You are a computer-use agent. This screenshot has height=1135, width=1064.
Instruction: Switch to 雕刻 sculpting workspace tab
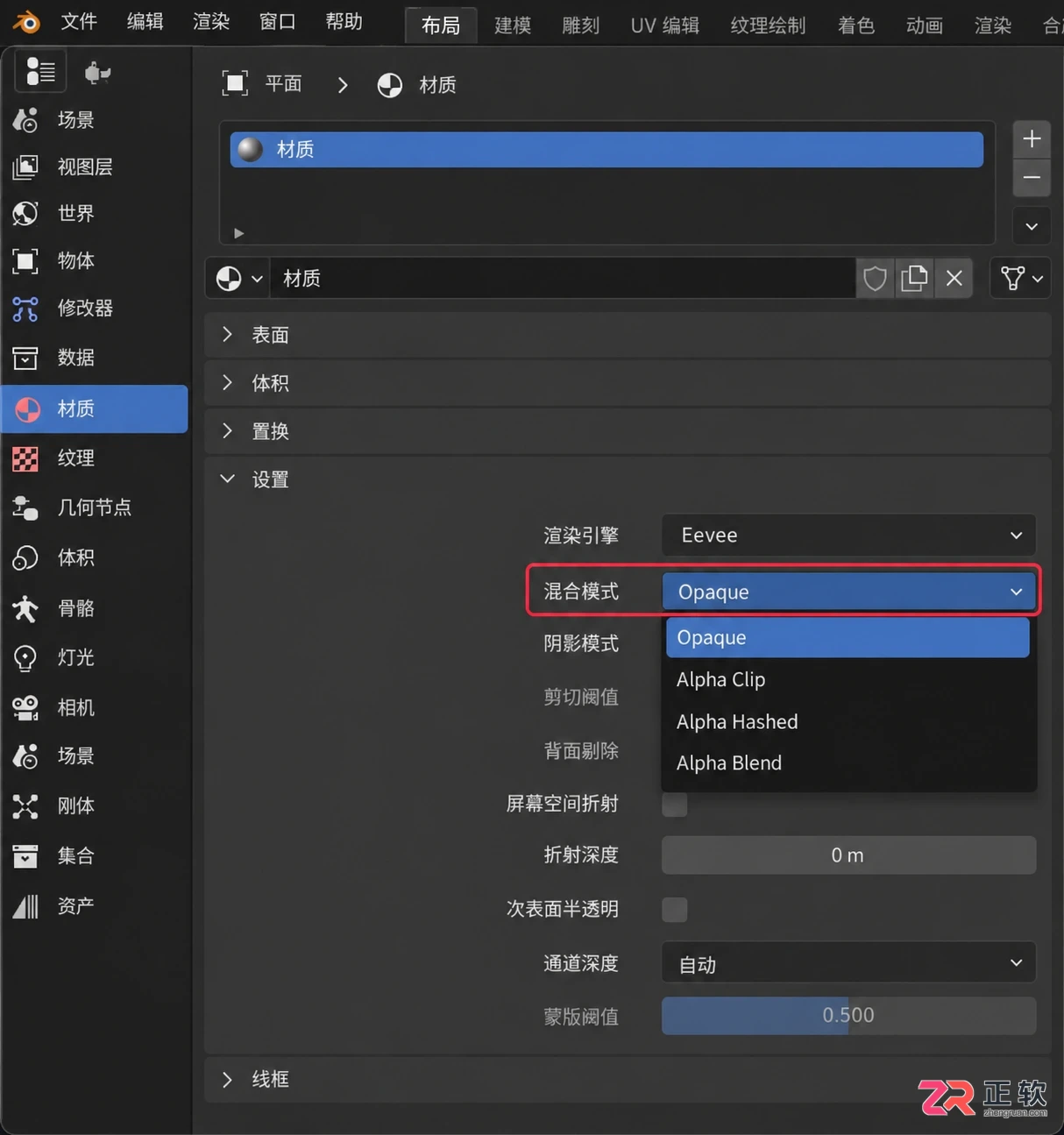click(x=581, y=25)
